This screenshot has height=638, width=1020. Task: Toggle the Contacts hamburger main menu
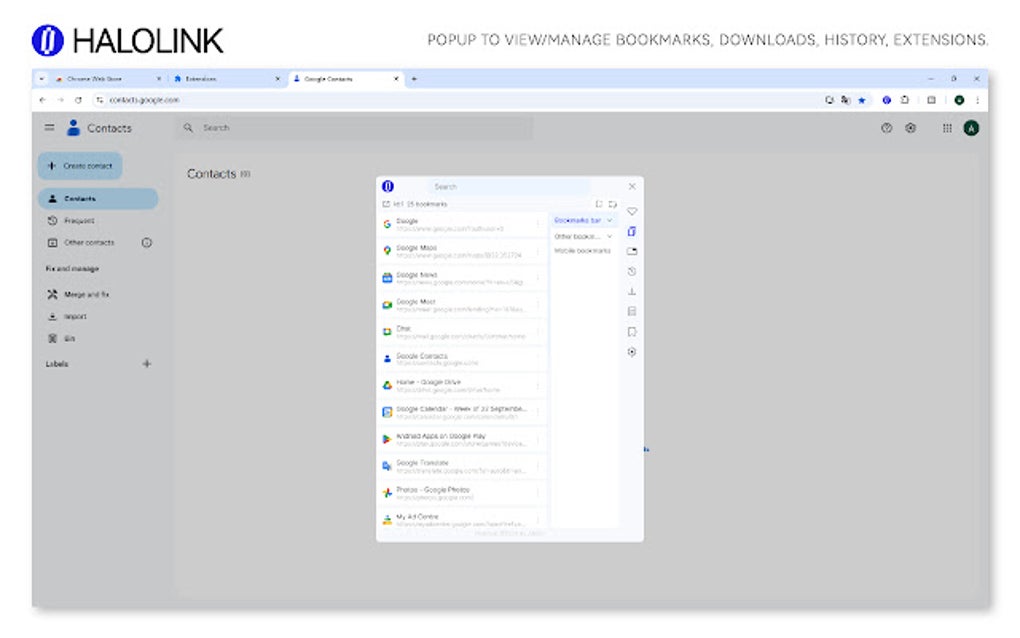[49, 127]
